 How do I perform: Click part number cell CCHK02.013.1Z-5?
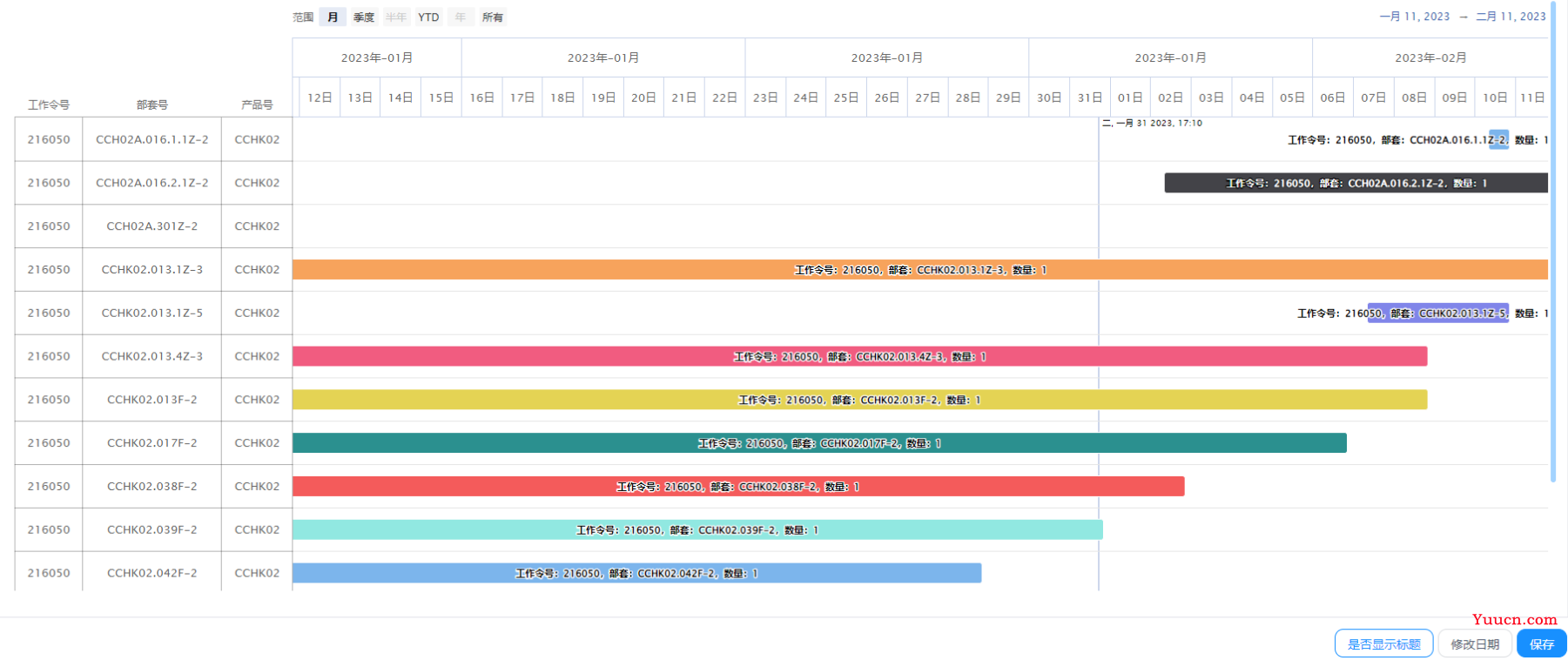point(152,313)
